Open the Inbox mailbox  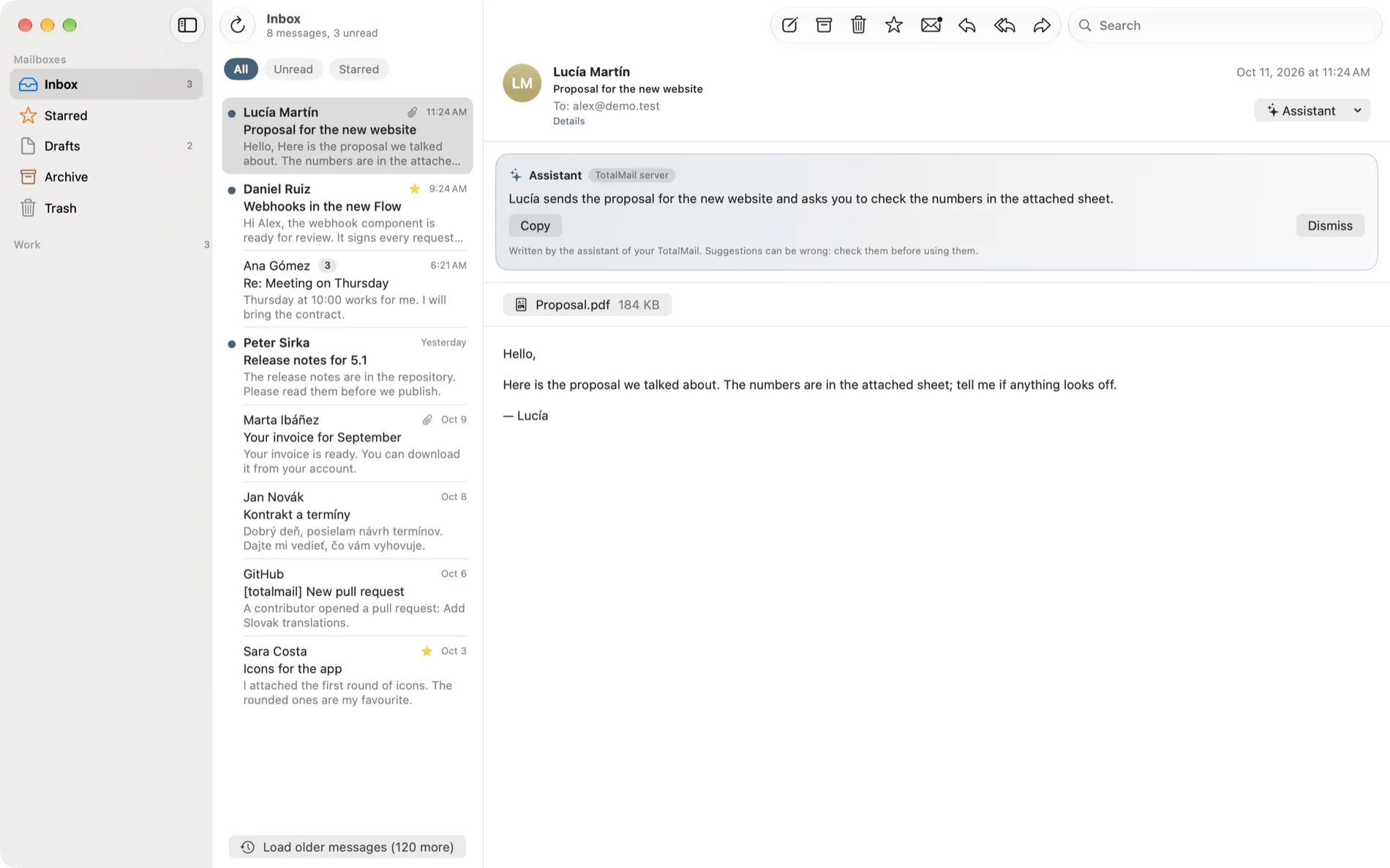coord(106,84)
